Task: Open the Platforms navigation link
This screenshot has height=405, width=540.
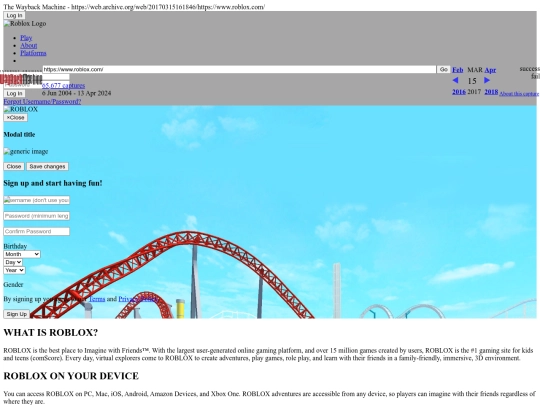Action: pos(33,53)
